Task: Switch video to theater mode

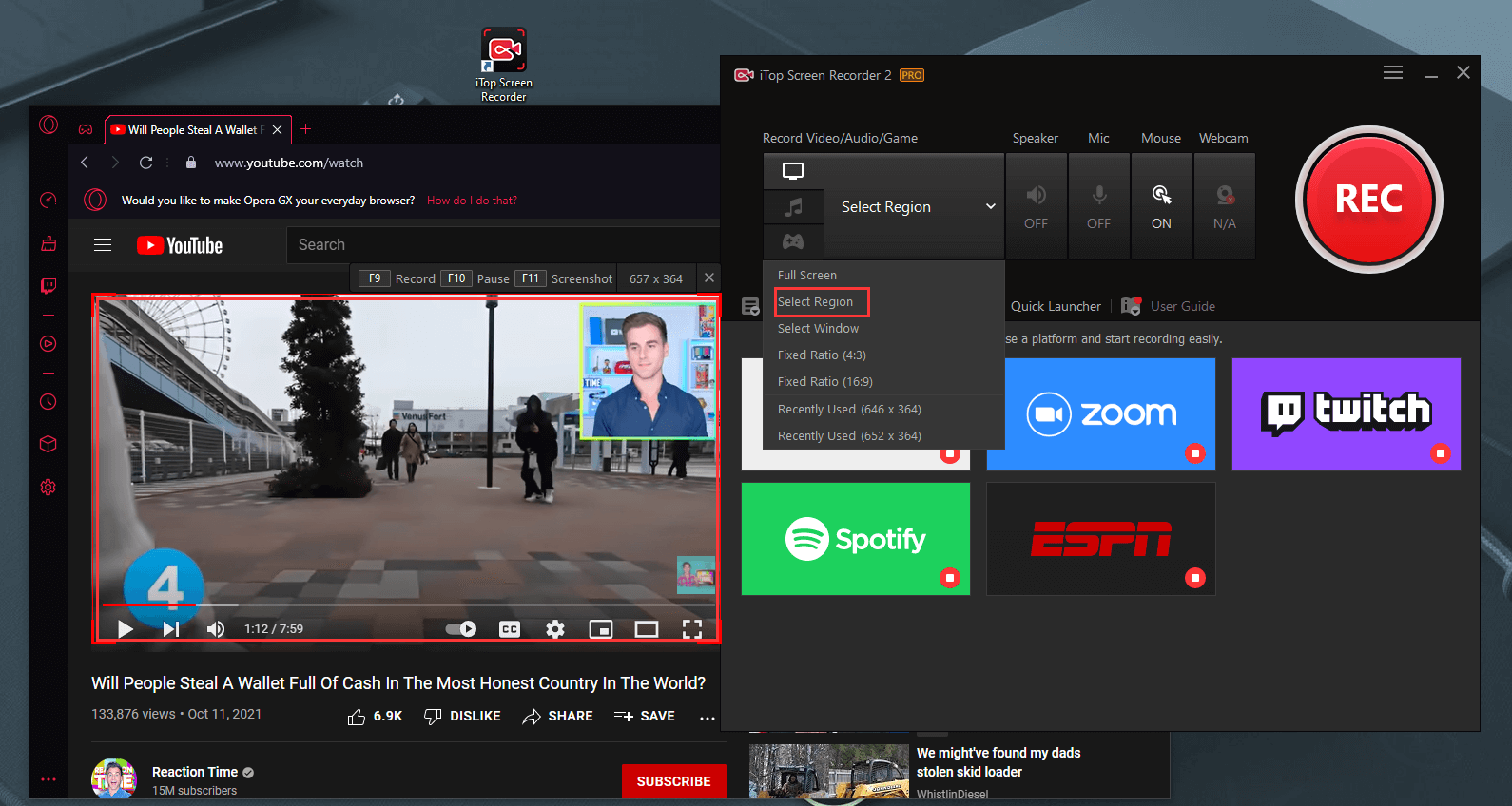Action: [647, 628]
